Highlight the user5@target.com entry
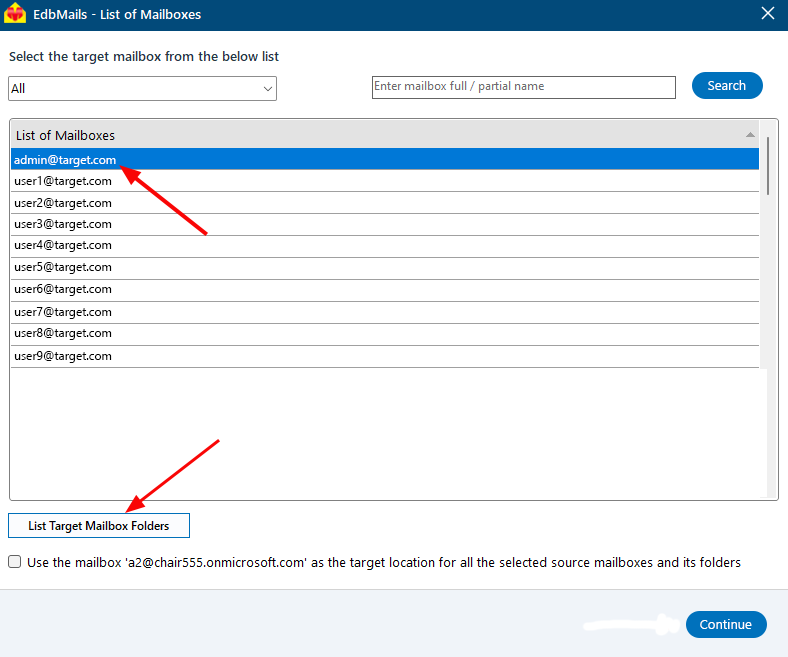This screenshot has height=657, width=788. pyautogui.click(x=63, y=267)
